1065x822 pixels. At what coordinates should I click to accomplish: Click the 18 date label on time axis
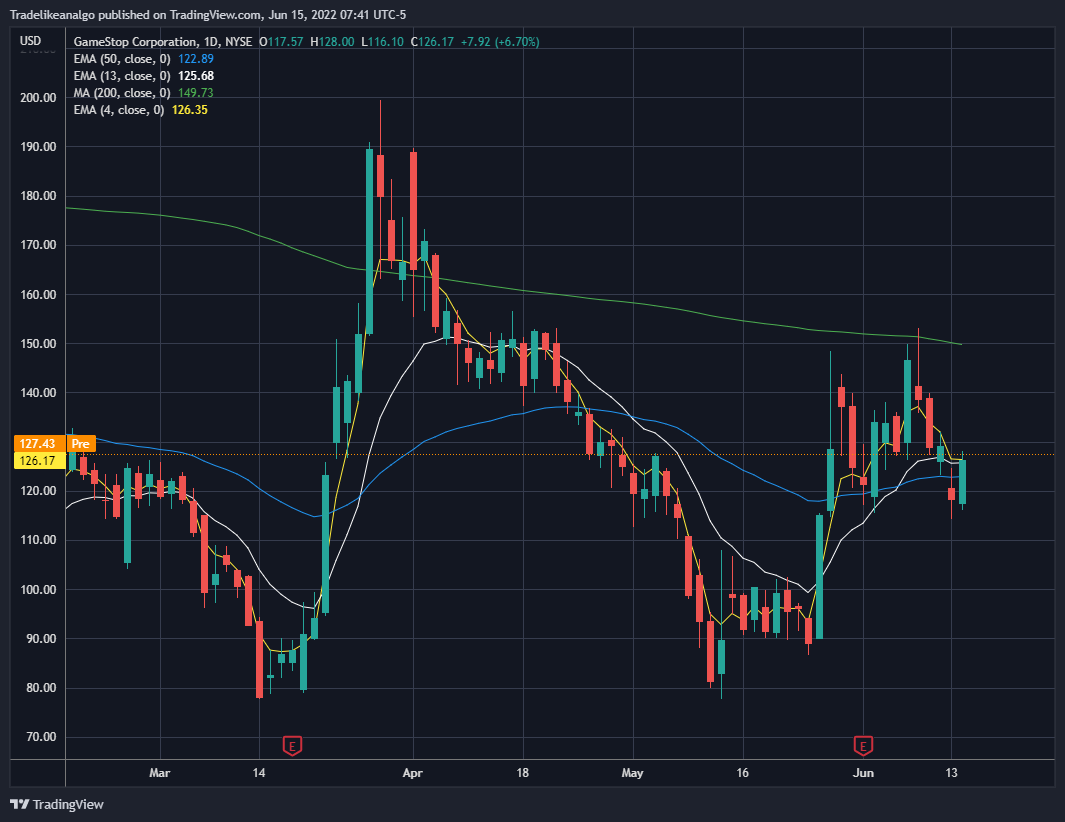click(522, 773)
